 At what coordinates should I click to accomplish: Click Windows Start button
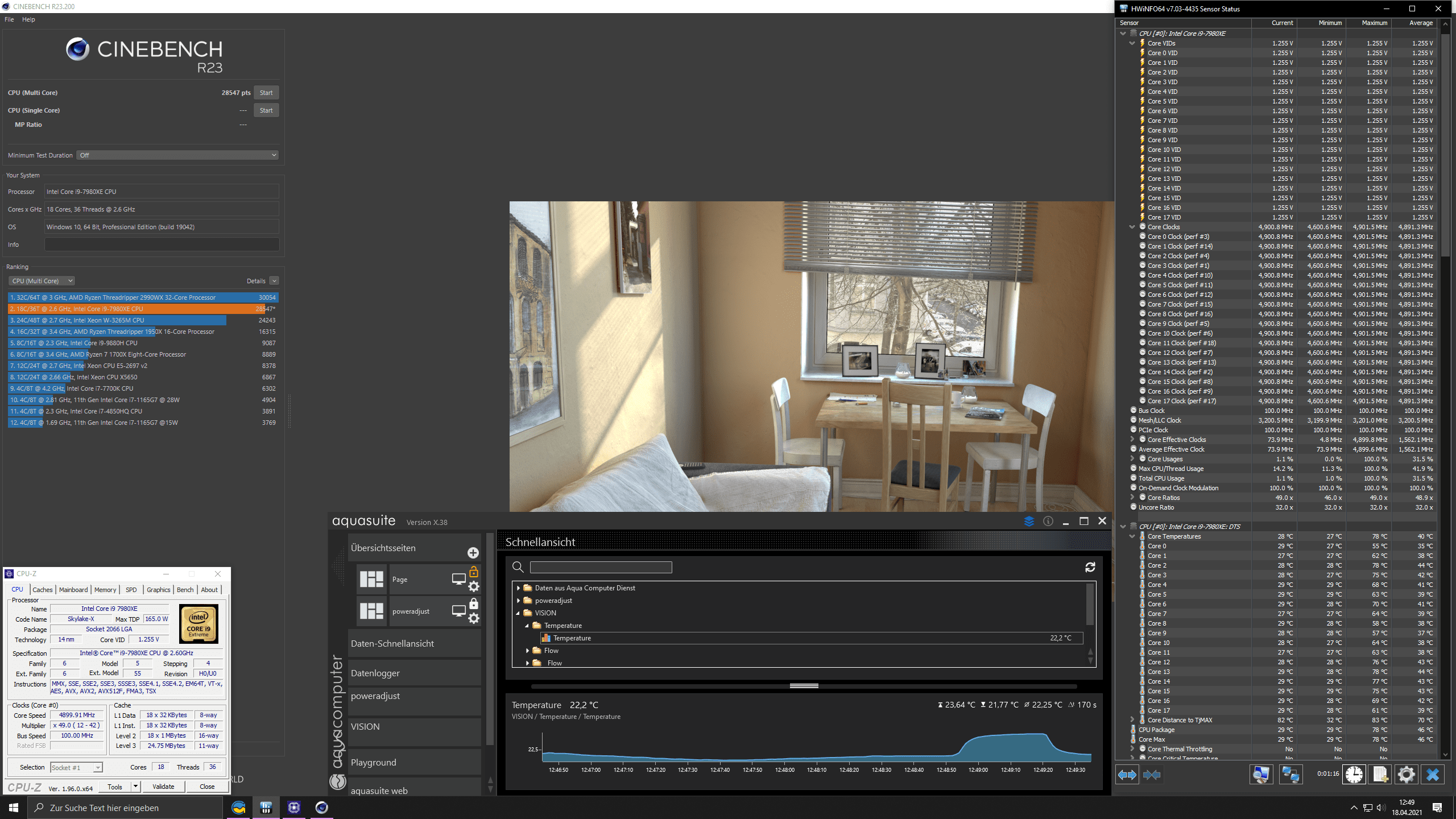[14, 808]
